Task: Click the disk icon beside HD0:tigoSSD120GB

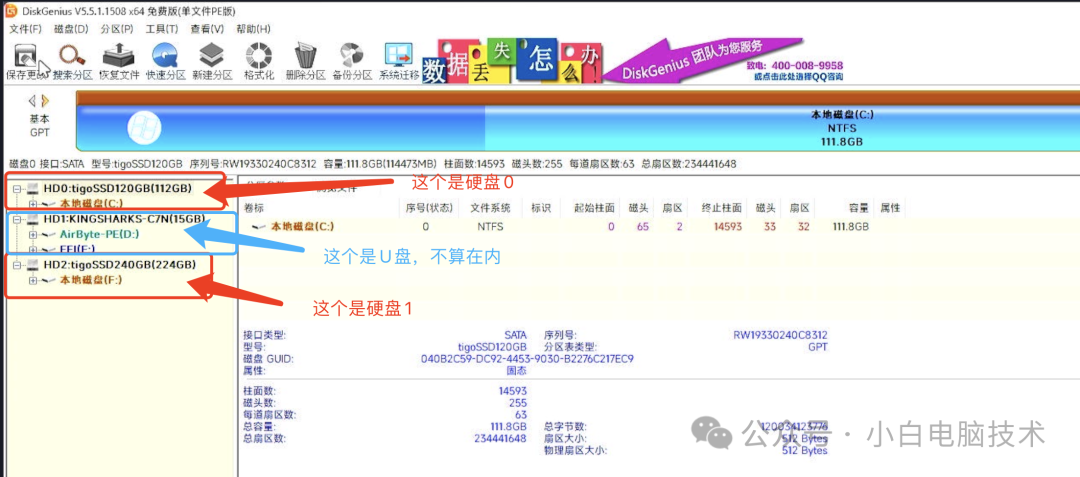Action: 33,187
